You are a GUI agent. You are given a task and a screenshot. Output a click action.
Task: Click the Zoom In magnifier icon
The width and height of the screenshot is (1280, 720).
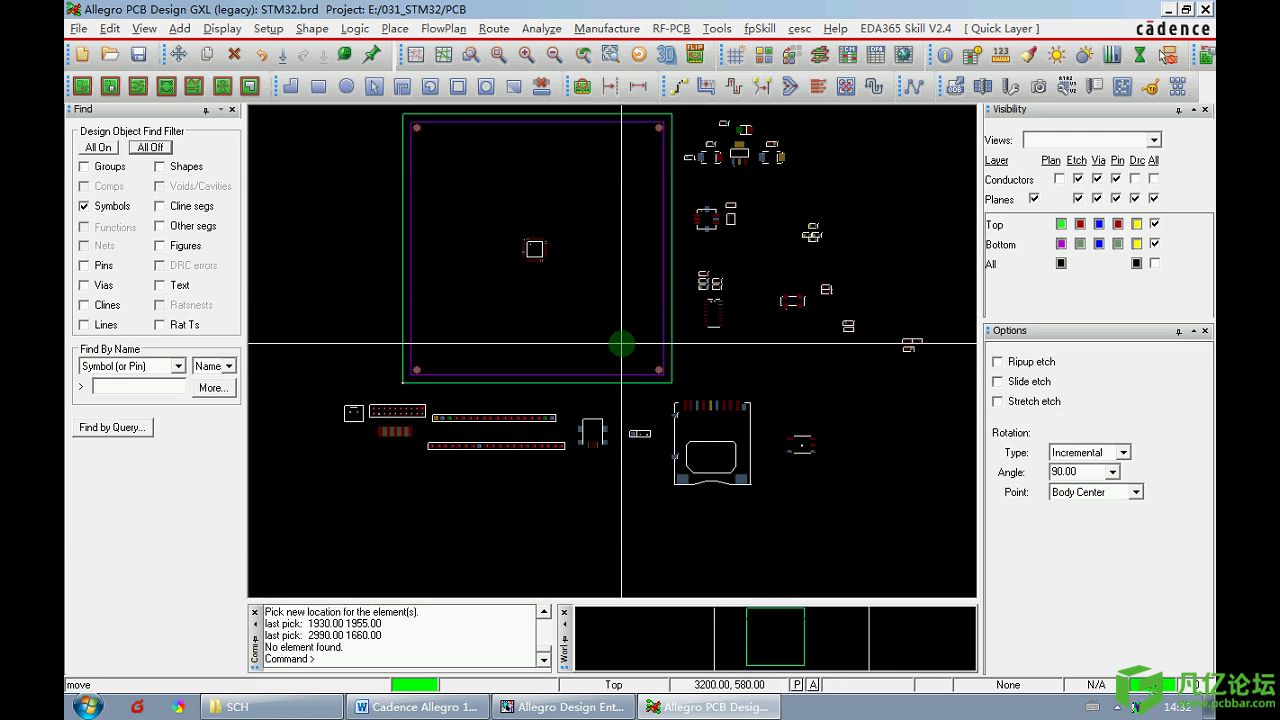pyautogui.click(x=527, y=55)
